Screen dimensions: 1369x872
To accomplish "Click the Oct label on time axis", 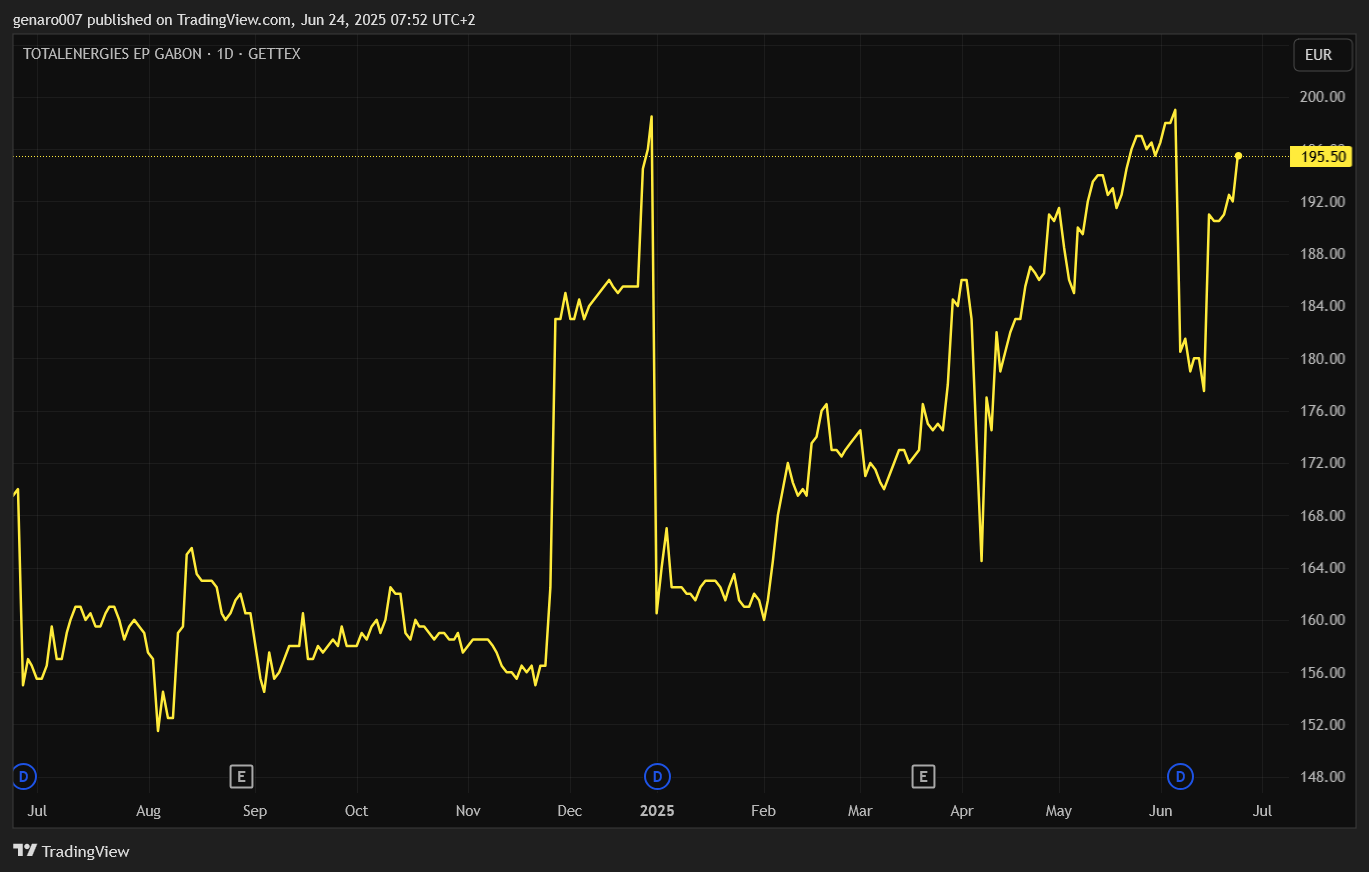I will pyautogui.click(x=356, y=811).
